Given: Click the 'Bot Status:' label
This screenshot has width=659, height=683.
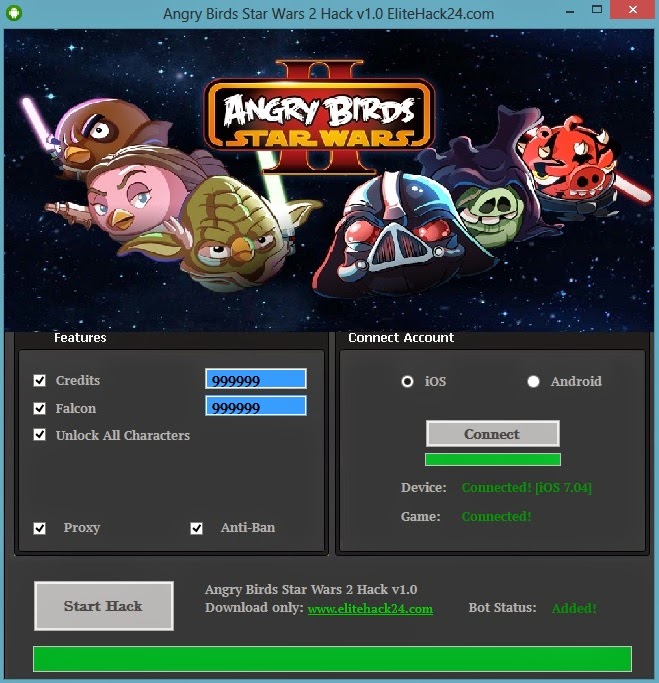Looking at the screenshot, I should pos(502,608).
